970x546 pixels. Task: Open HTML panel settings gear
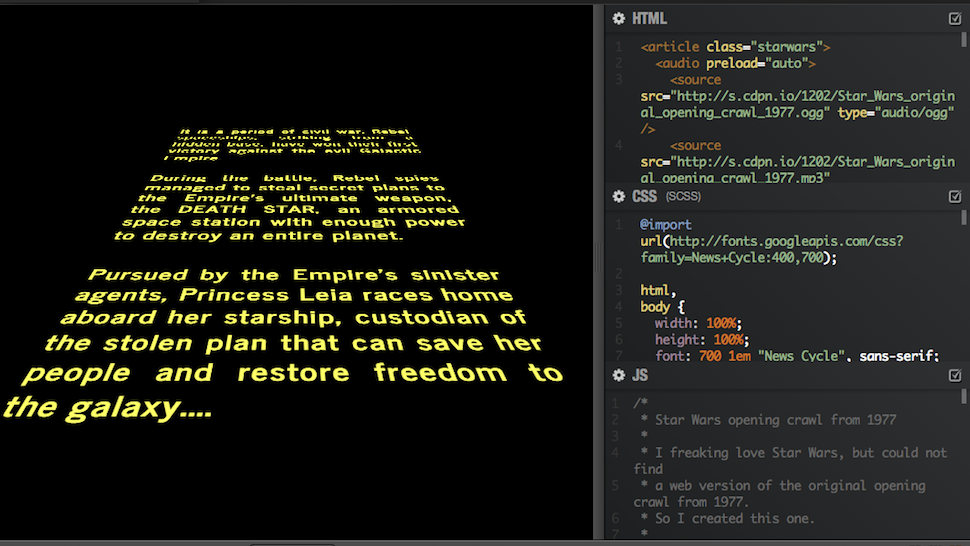[x=619, y=18]
